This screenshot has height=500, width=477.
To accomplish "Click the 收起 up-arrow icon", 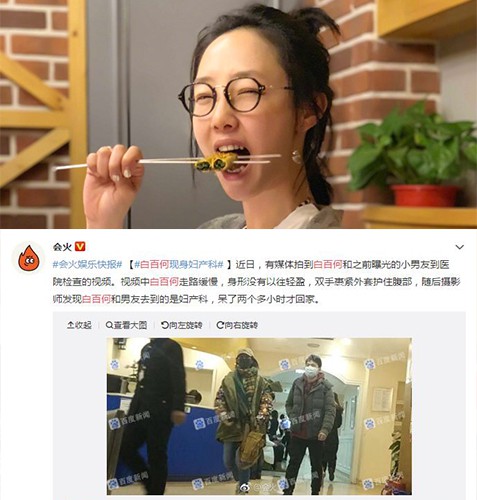I will click(x=70, y=325).
